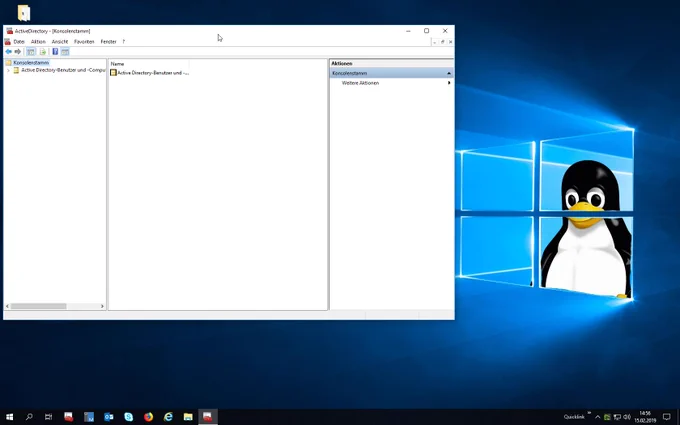Launch Firefox from the taskbar
This screenshot has width=680, height=425.
(x=148, y=417)
